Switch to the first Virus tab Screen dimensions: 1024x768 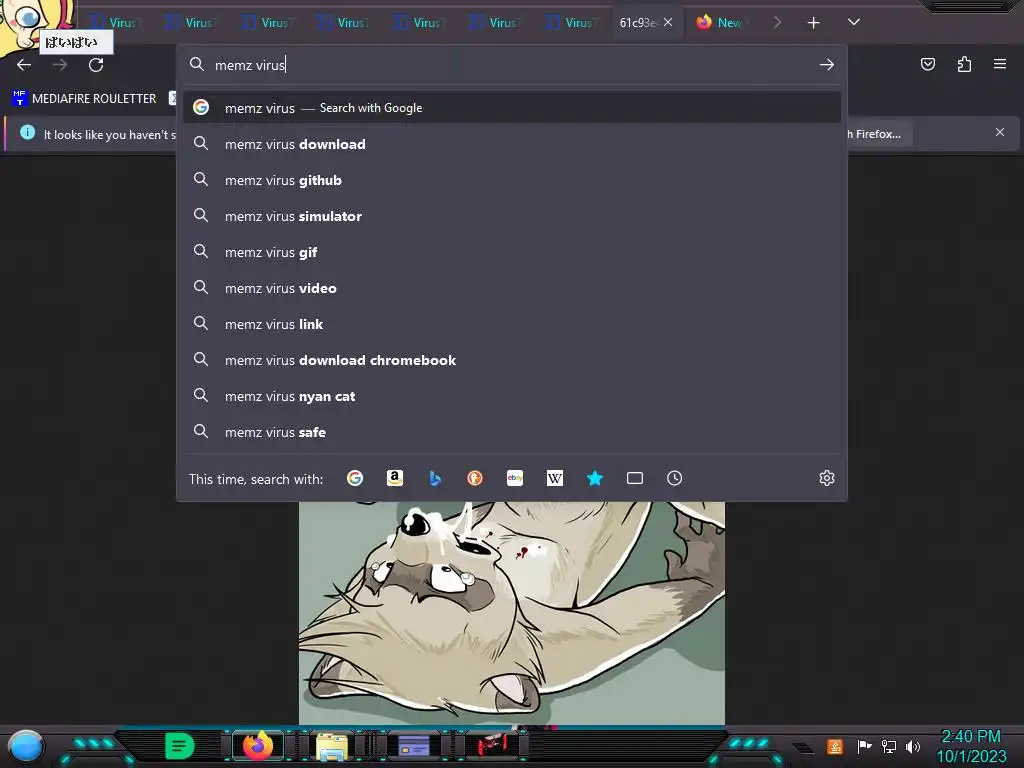115,22
